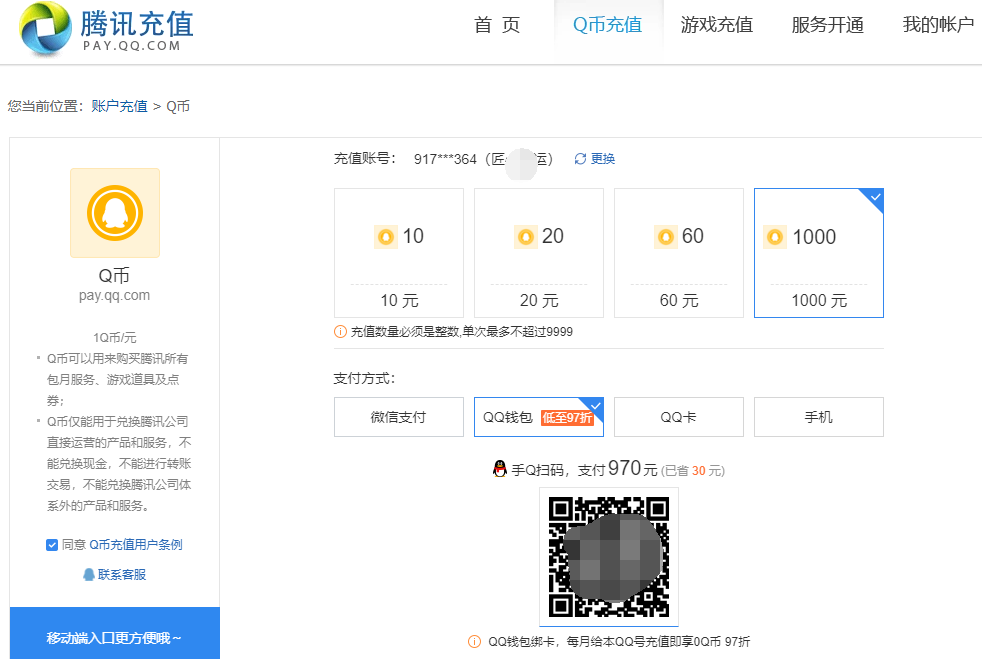Click the penguin icon beside 联系客服
This screenshot has height=659, width=982.
[89, 574]
